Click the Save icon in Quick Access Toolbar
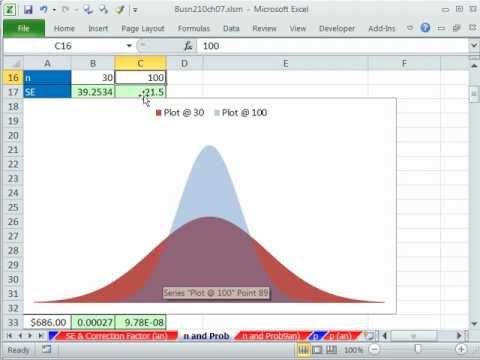This screenshot has height=360, width=480. point(28,10)
